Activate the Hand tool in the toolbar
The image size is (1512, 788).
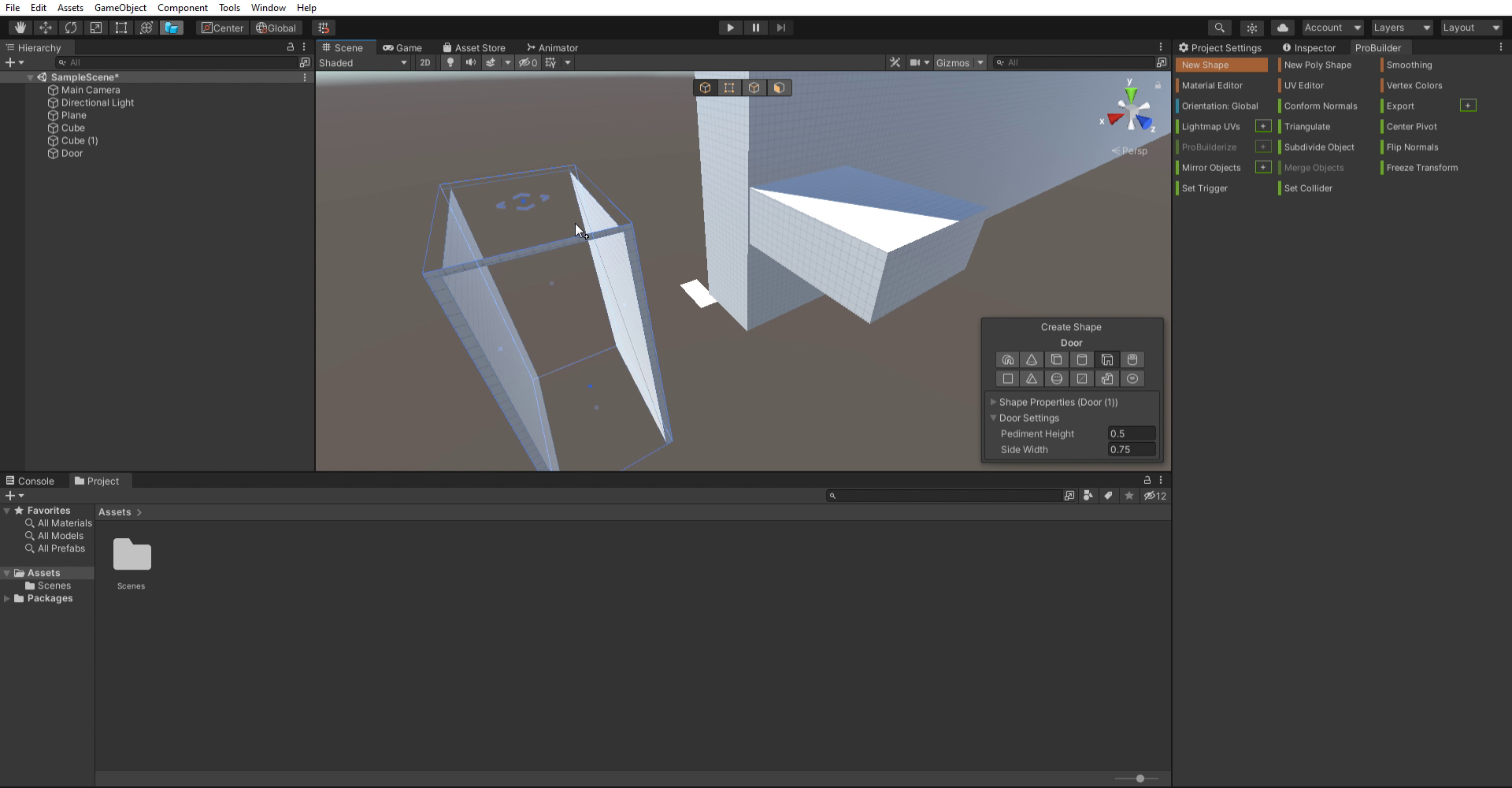pos(19,28)
